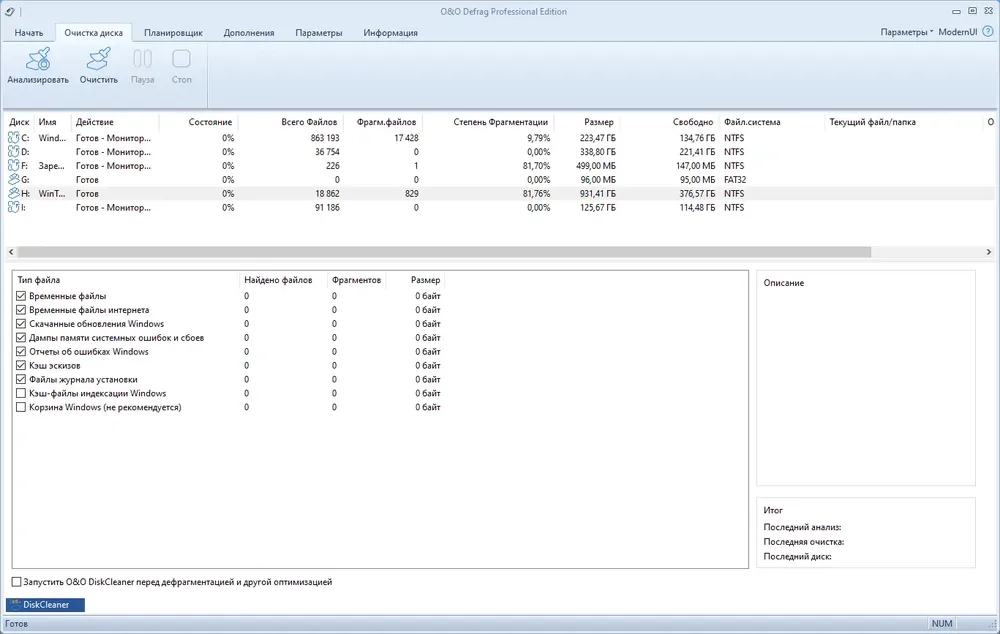
Task: Uncheck Временные файлы интернета checkbox
Action: 21,310
